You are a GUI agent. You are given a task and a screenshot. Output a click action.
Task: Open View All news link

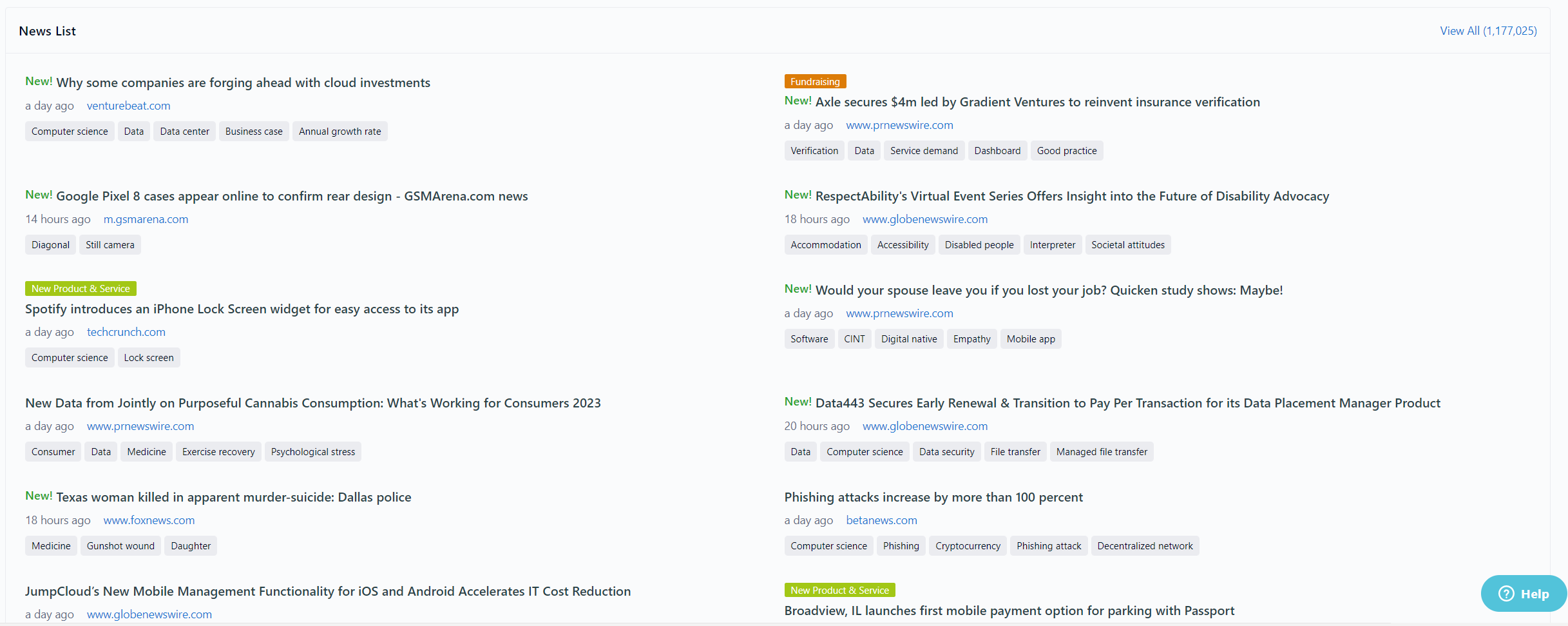point(1488,31)
